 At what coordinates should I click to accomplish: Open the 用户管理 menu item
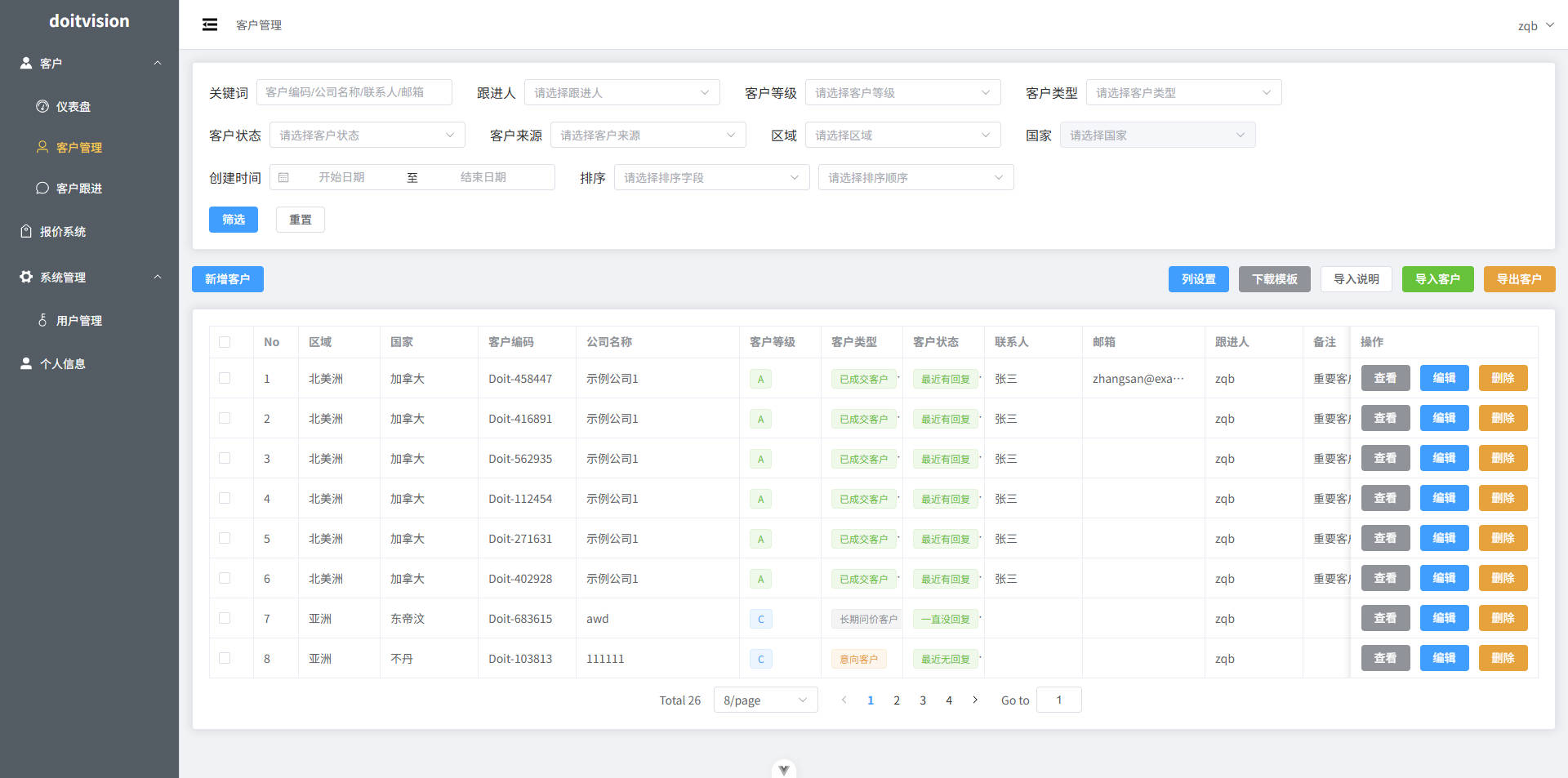[x=90, y=320]
